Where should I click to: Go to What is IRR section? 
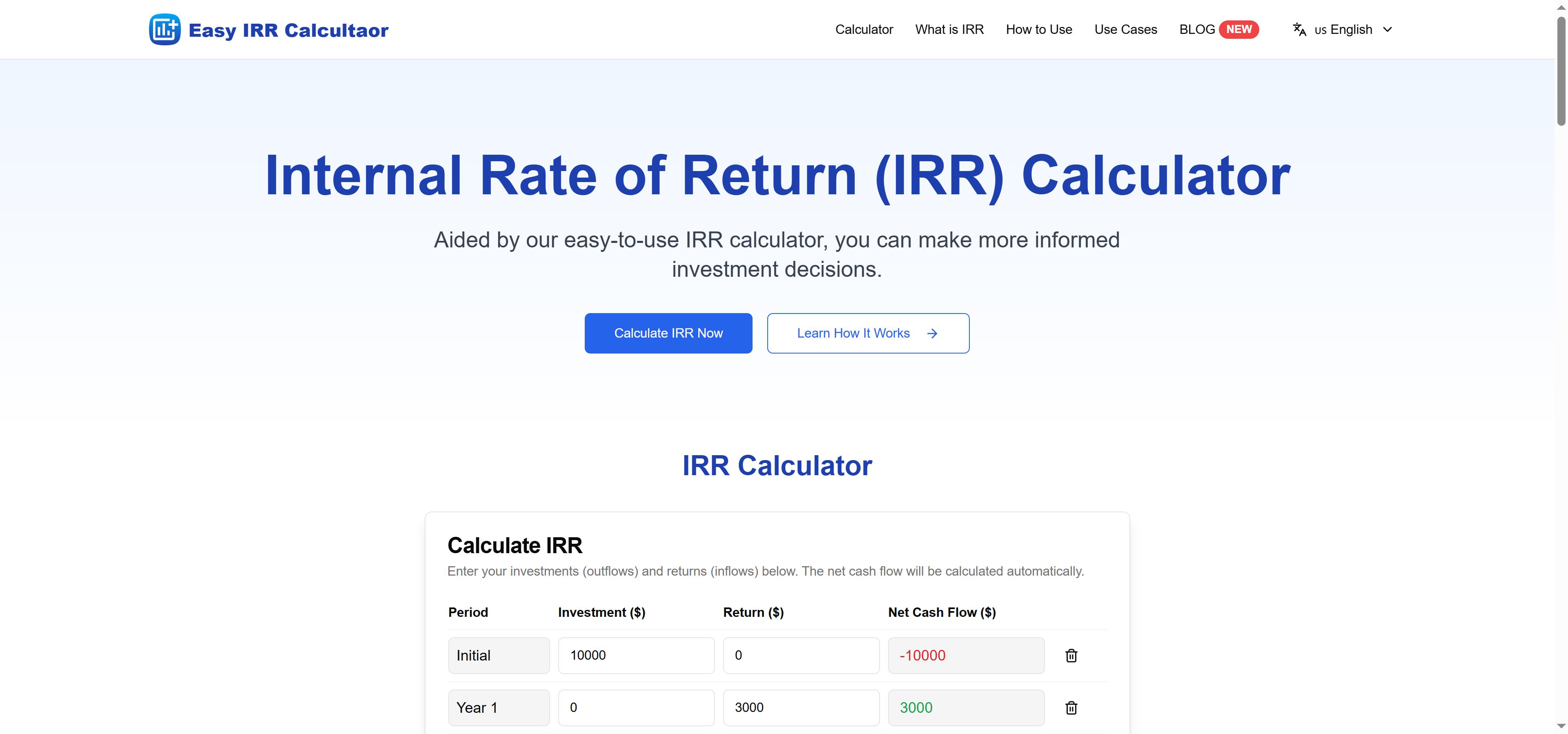(949, 29)
